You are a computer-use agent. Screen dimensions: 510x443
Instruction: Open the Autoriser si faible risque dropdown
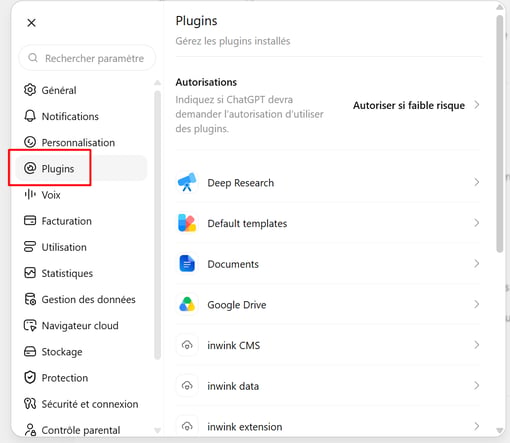click(416, 105)
